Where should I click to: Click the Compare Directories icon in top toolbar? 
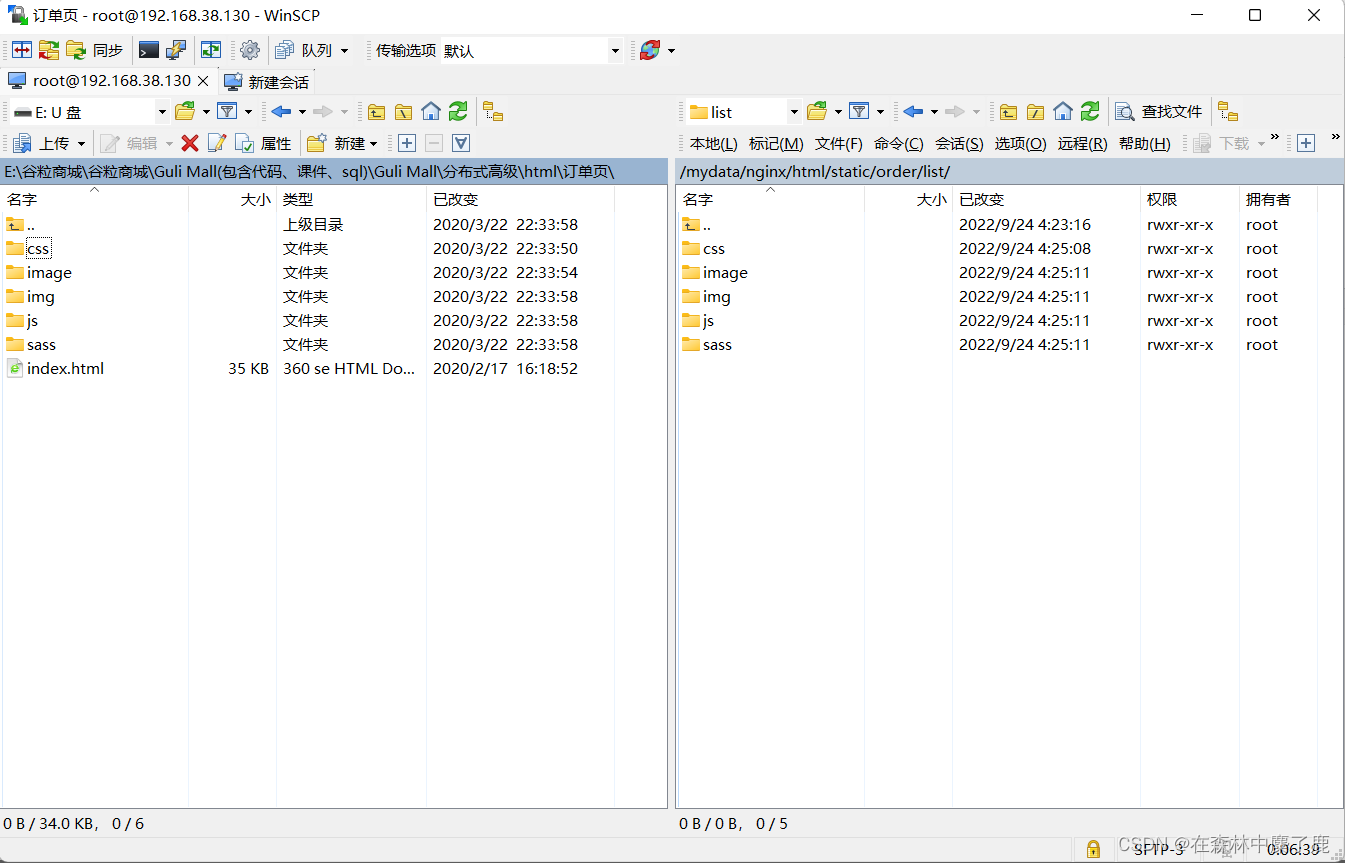tap(22, 50)
